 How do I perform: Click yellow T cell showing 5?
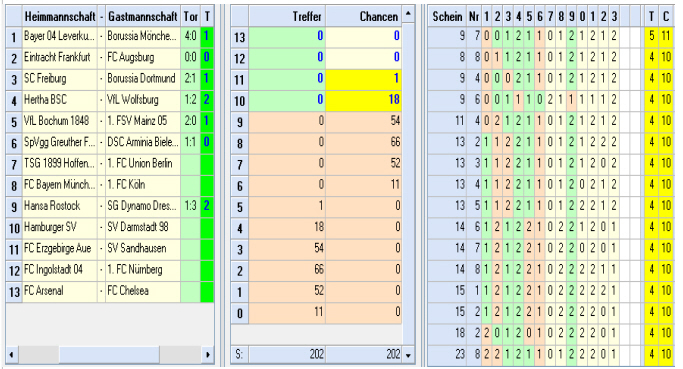click(x=652, y=36)
